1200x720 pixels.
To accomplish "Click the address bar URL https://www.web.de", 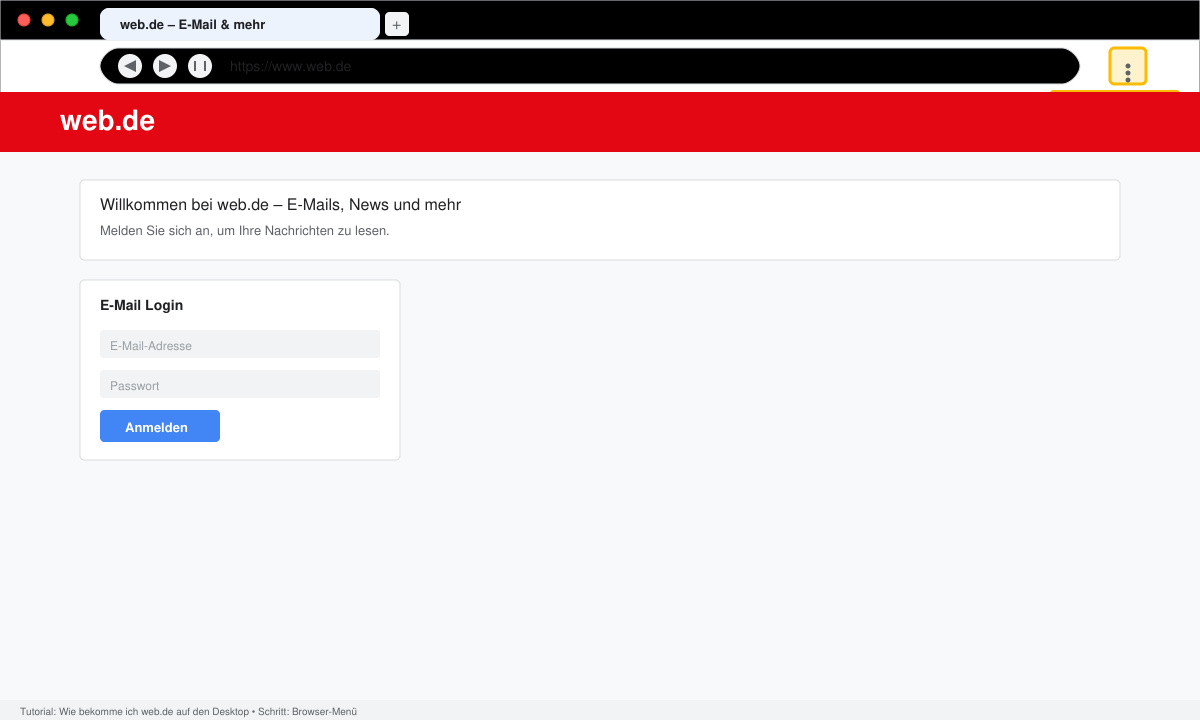I will [x=290, y=66].
